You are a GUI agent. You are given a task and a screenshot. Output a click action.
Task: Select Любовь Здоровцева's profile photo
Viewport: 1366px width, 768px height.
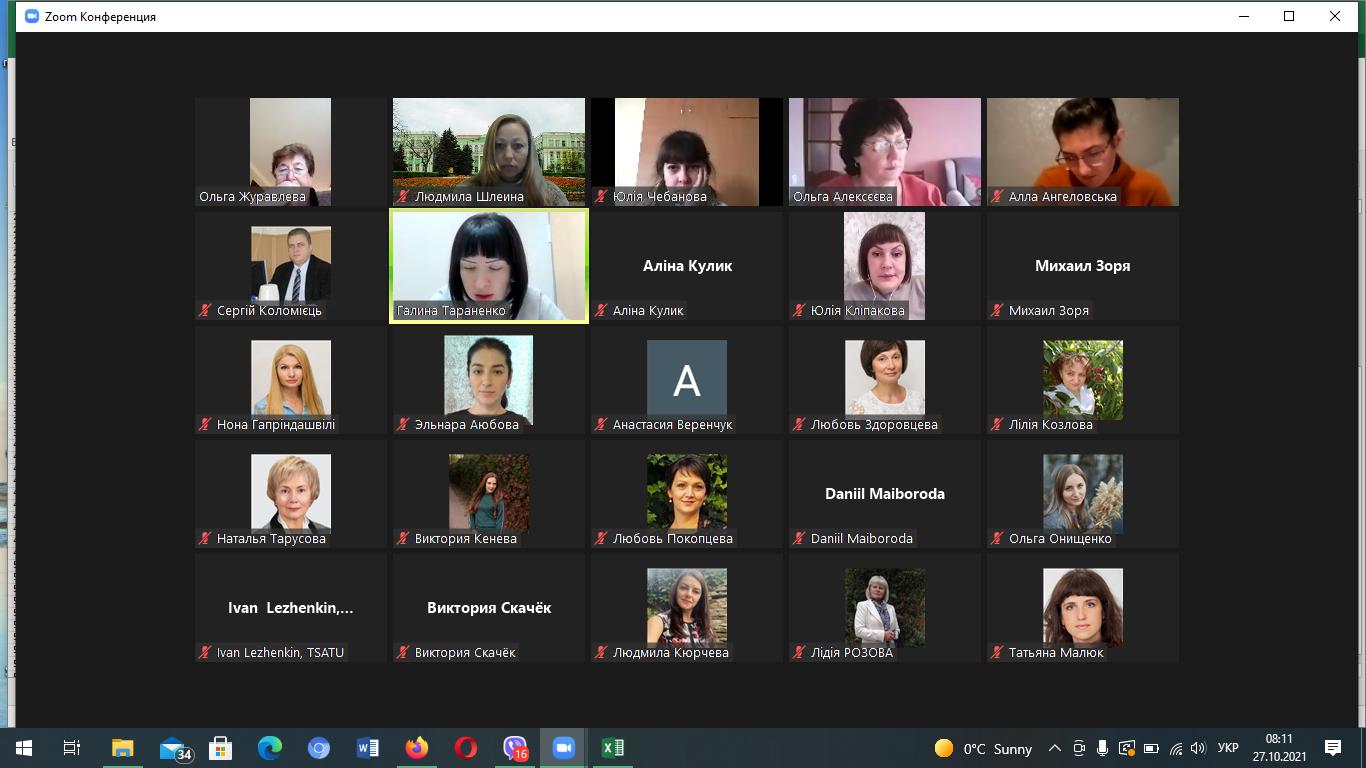click(x=885, y=378)
